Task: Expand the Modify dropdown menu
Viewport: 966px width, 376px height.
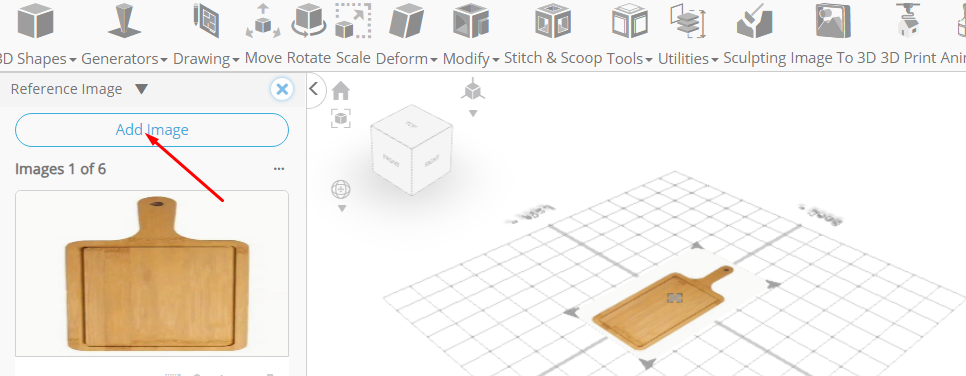Action: coord(471,59)
